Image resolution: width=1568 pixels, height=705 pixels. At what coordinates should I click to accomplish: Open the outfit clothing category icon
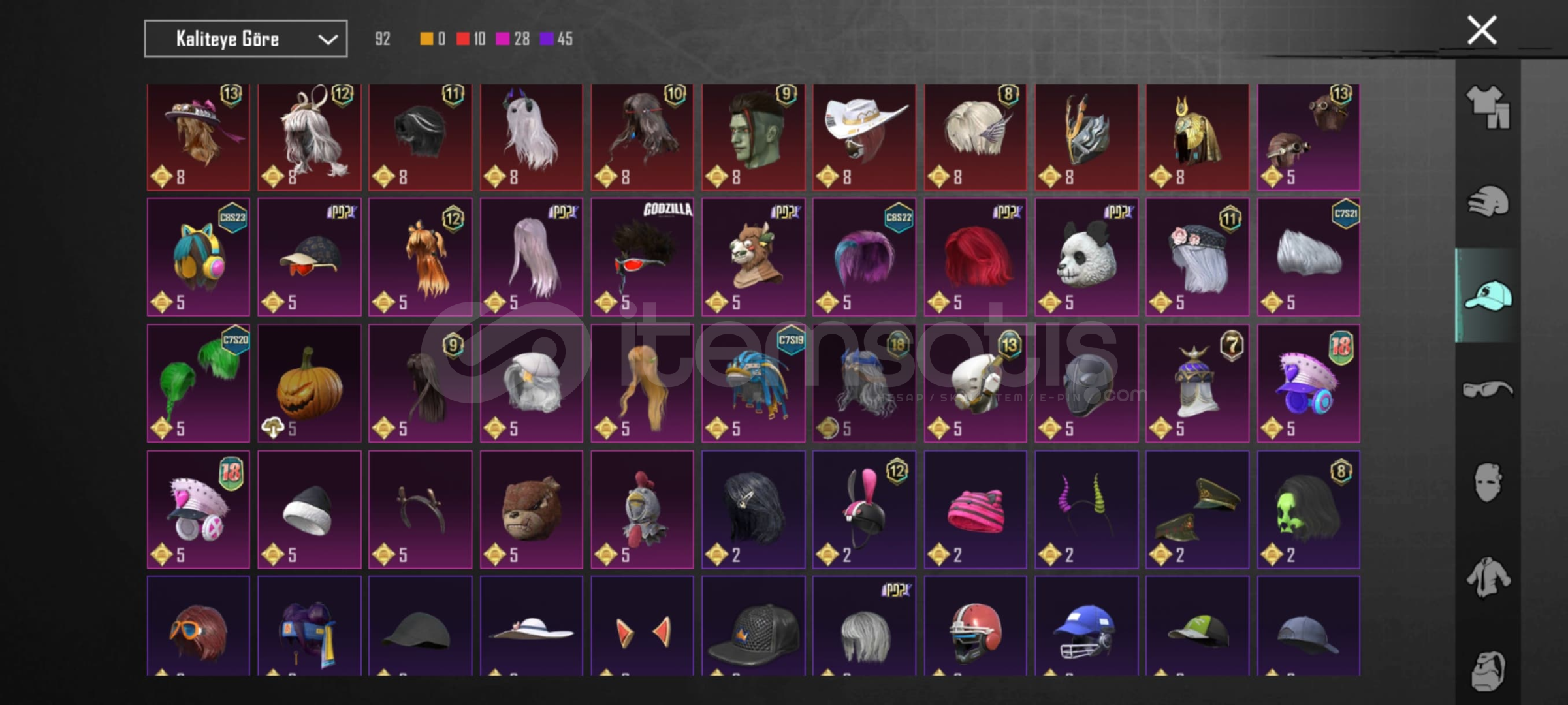point(1488,107)
